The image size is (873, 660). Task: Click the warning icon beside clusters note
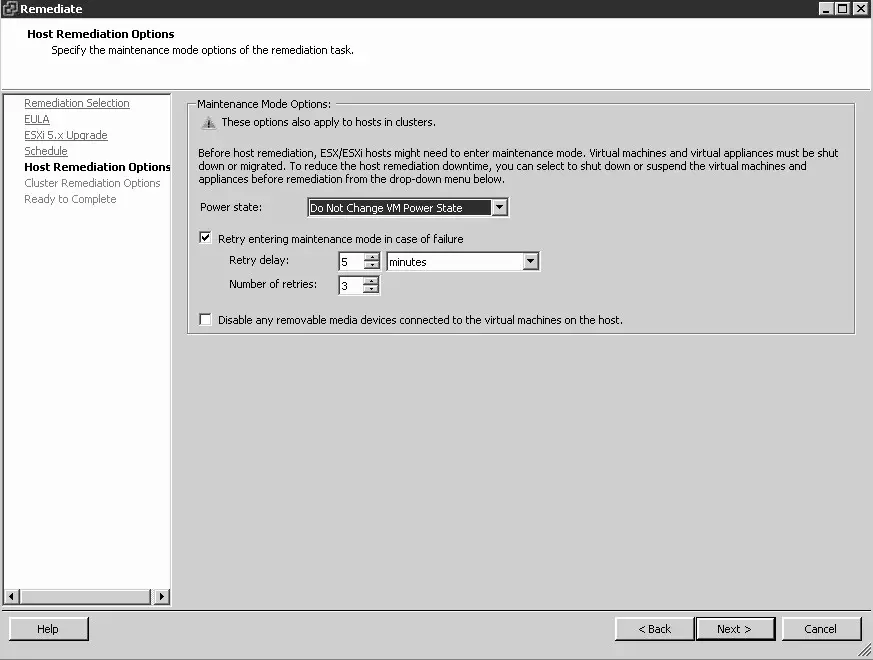click(208, 123)
